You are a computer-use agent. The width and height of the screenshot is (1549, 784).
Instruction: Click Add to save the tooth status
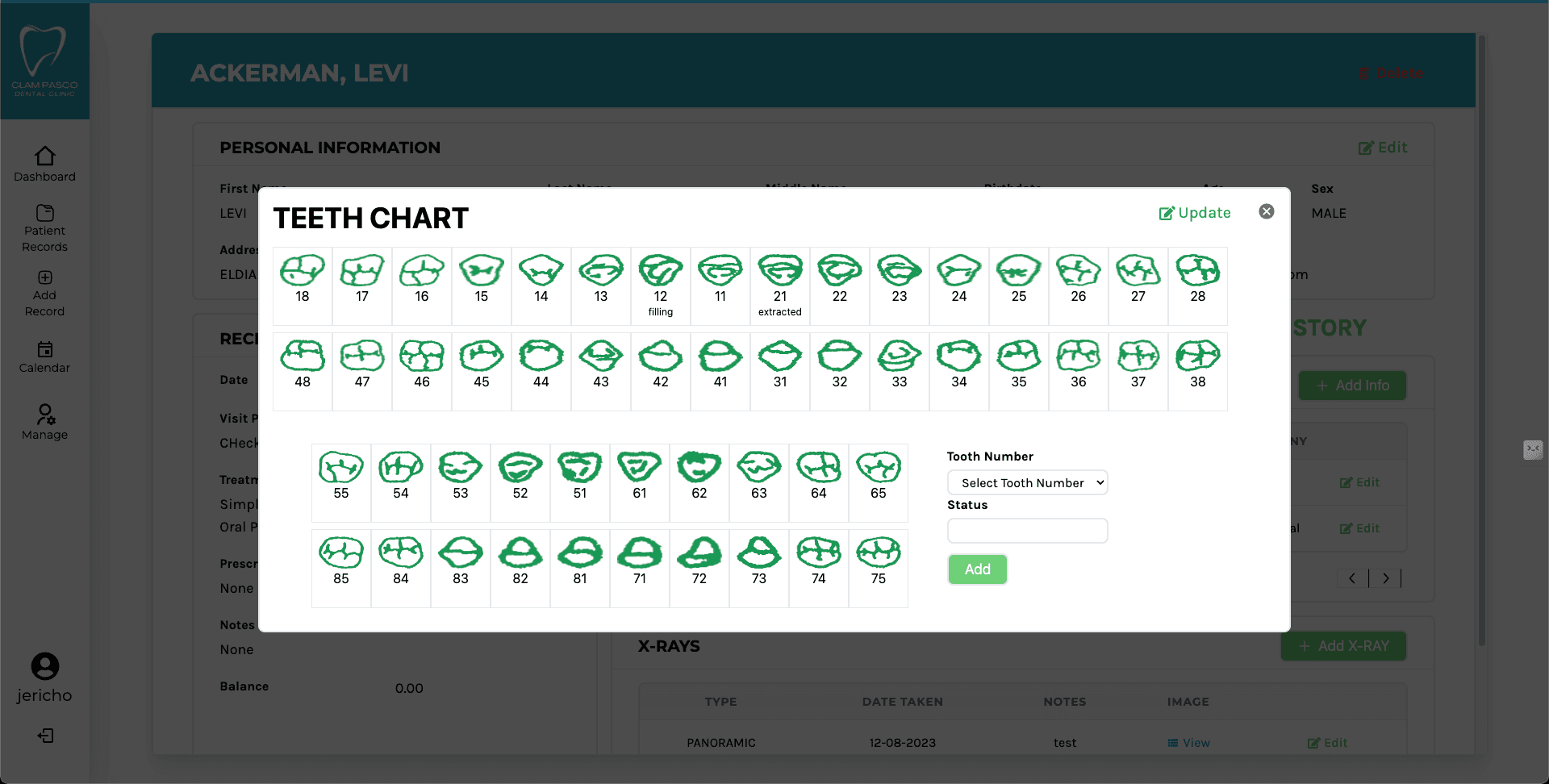pyautogui.click(x=977, y=569)
